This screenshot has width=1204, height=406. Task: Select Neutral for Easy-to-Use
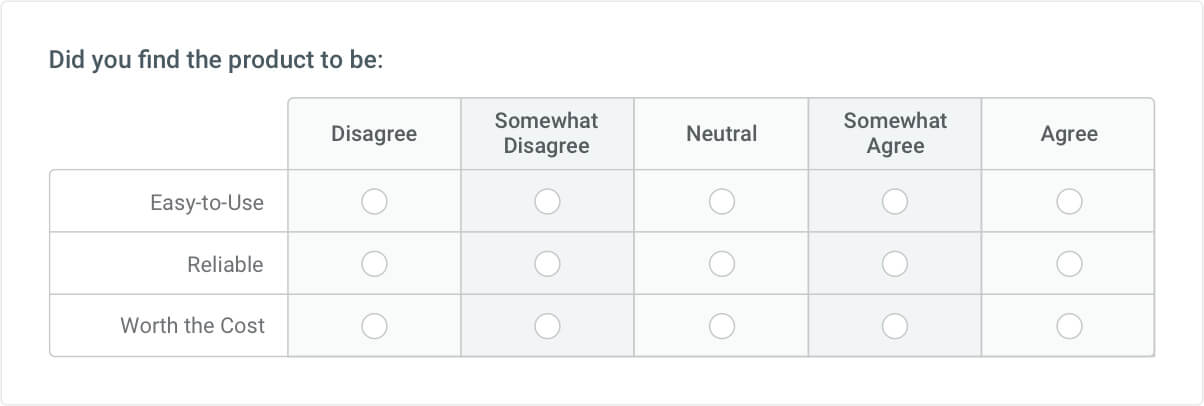[x=722, y=202]
